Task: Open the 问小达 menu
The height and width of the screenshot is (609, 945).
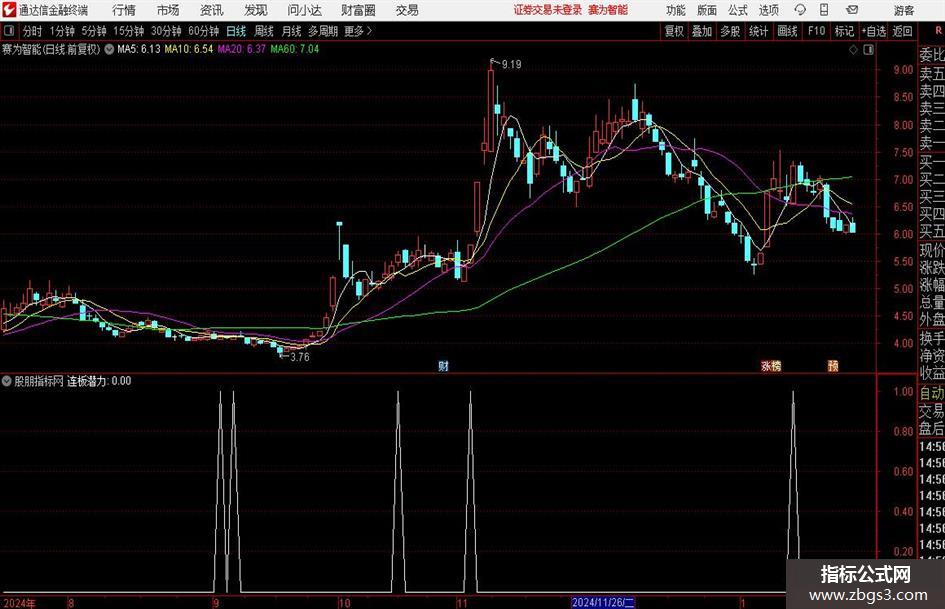Action: coord(304,10)
